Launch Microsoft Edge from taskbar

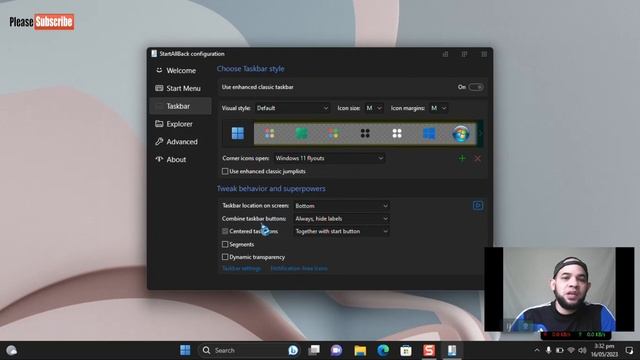(x=383, y=350)
